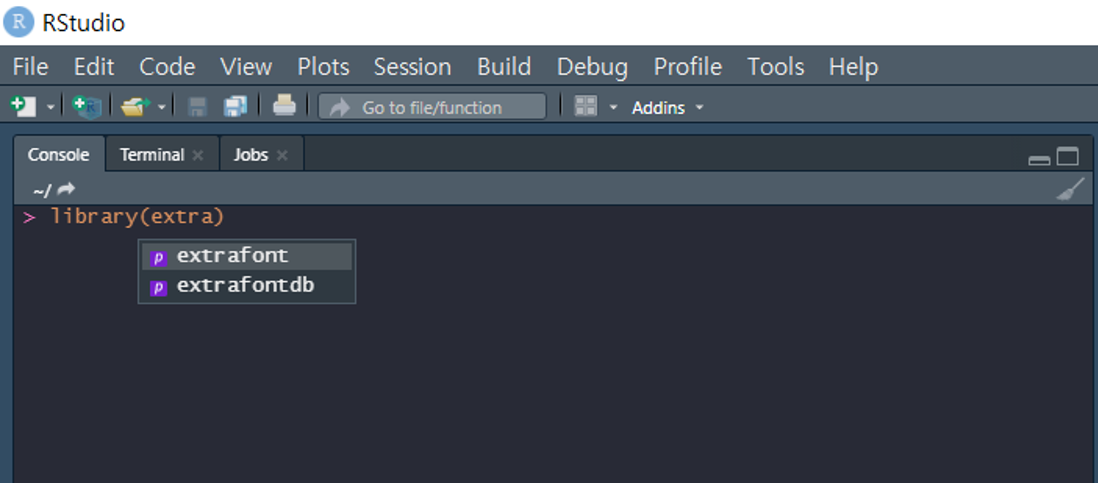Image resolution: width=1098 pixels, height=483 pixels.
Task: Click the library(extra) console input line
Action: point(137,217)
